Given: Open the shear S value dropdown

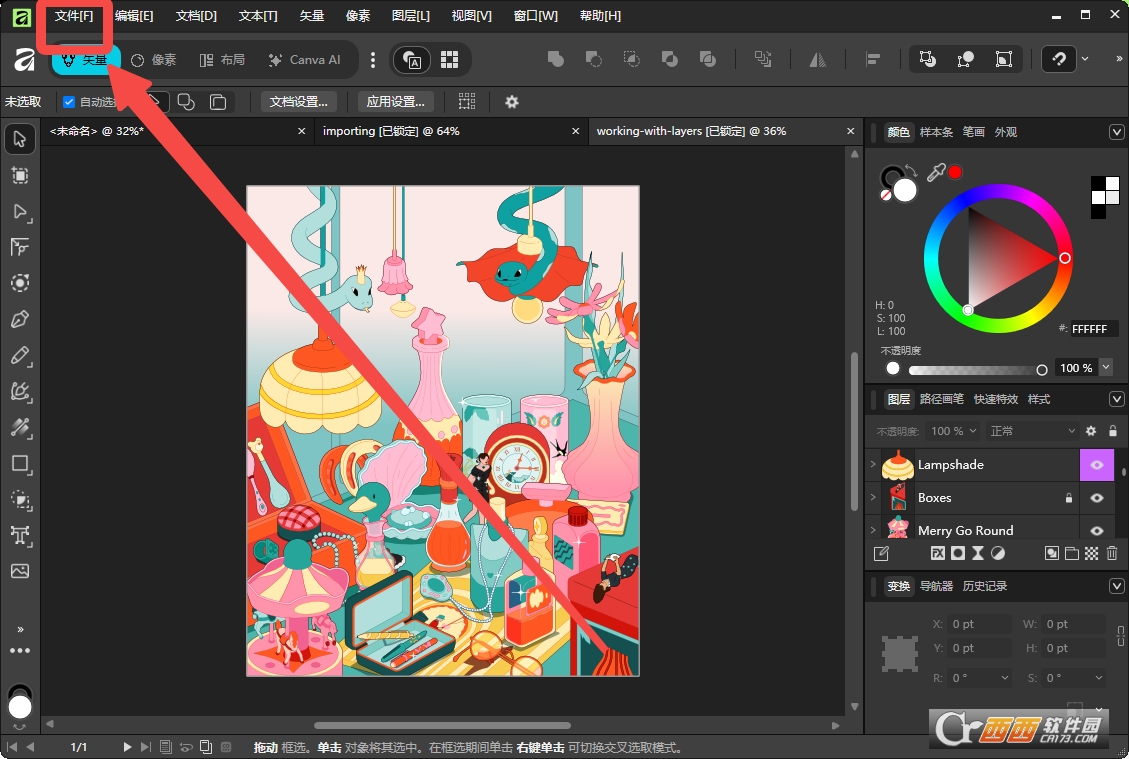Looking at the screenshot, I should [x=1099, y=678].
